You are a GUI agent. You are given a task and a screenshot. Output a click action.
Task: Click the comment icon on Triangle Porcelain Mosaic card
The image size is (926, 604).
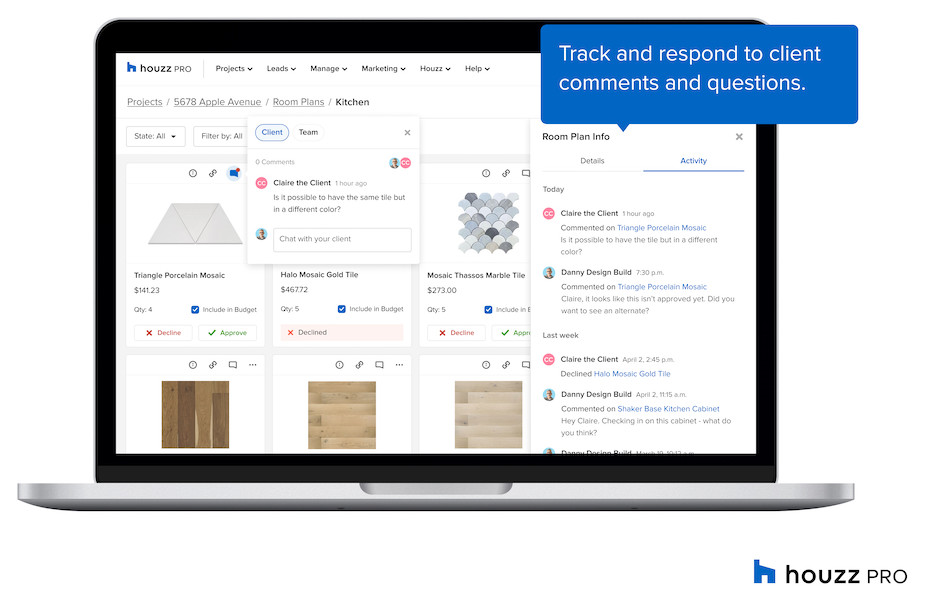[x=234, y=173]
